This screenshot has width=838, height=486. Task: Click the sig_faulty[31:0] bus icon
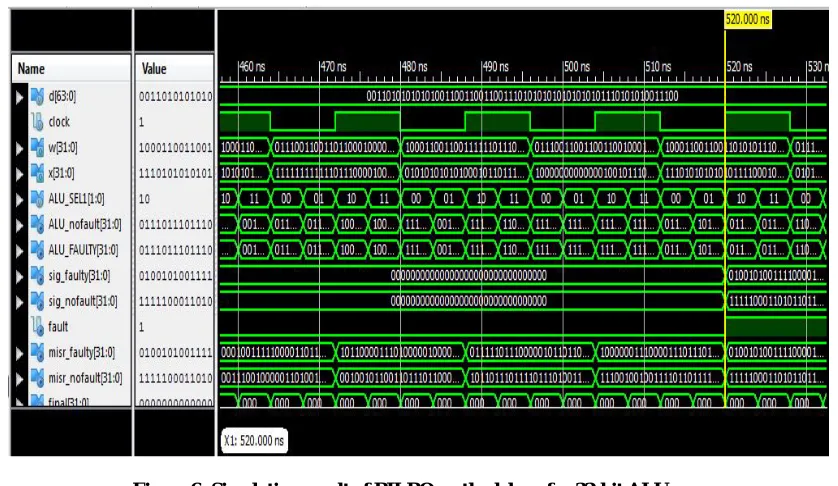pyautogui.click(x=37, y=276)
